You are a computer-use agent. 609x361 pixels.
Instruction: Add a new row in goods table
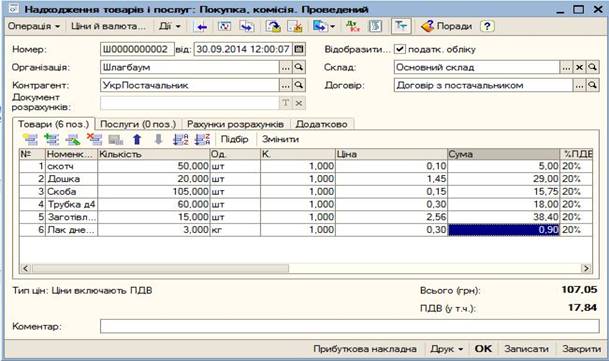point(30,139)
